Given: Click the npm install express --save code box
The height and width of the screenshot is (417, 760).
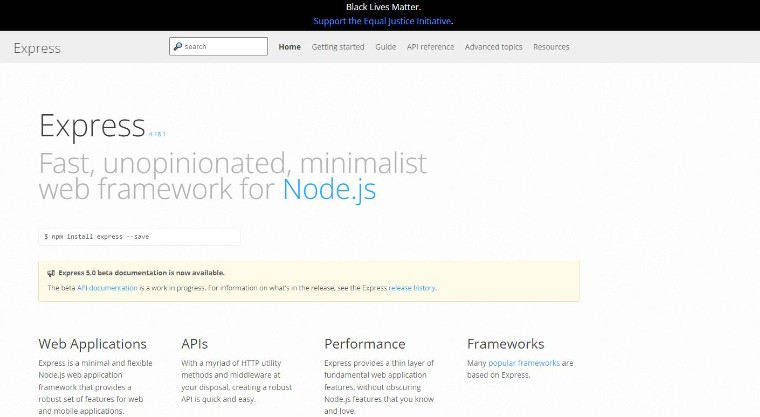Looking at the screenshot, I should pos(140,237).
